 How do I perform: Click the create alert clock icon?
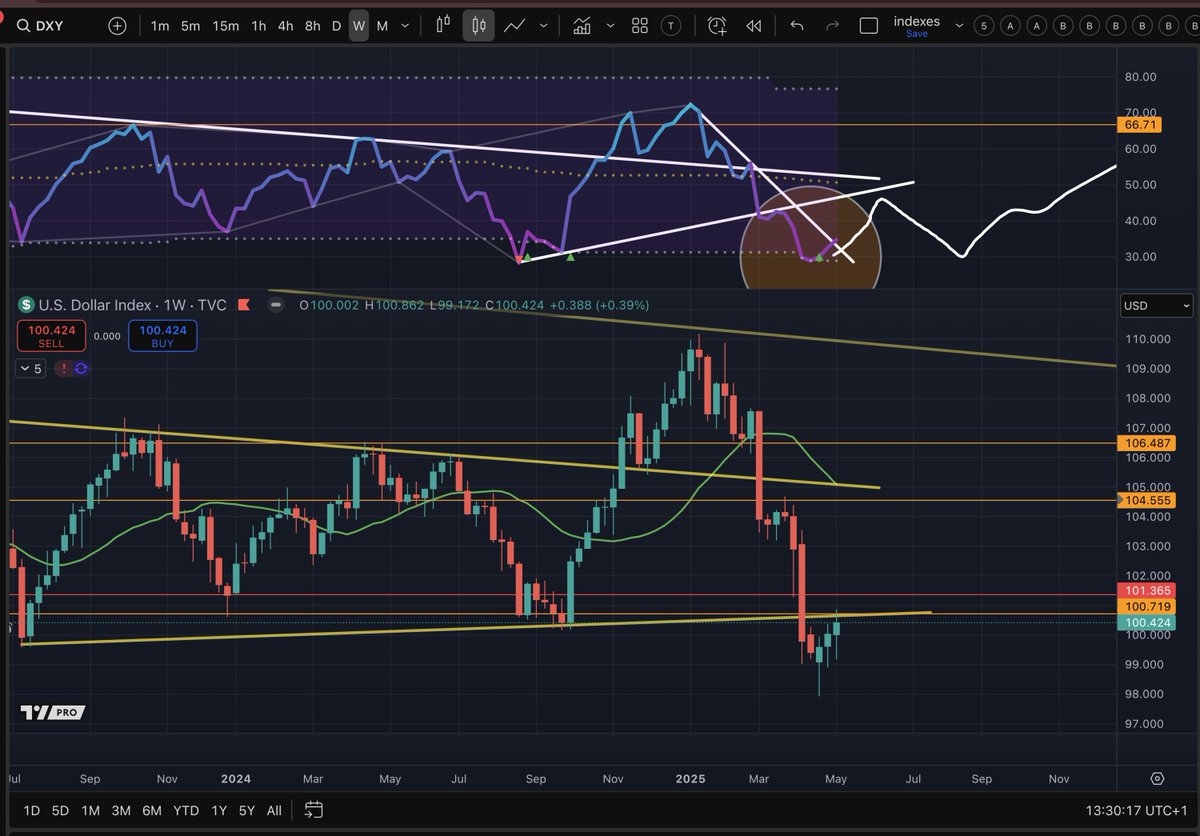716,25
